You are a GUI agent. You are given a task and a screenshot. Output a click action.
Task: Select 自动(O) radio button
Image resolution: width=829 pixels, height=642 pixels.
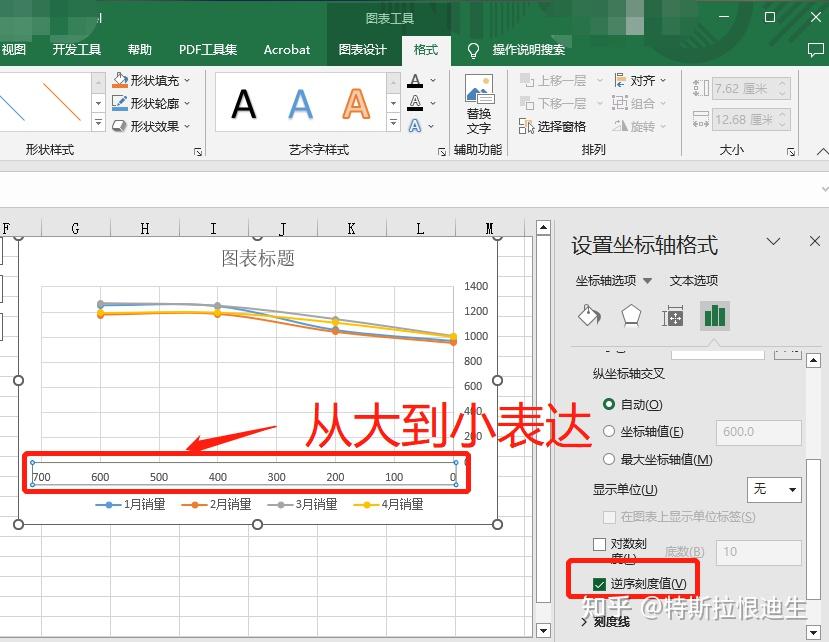(x=609, y=404)
